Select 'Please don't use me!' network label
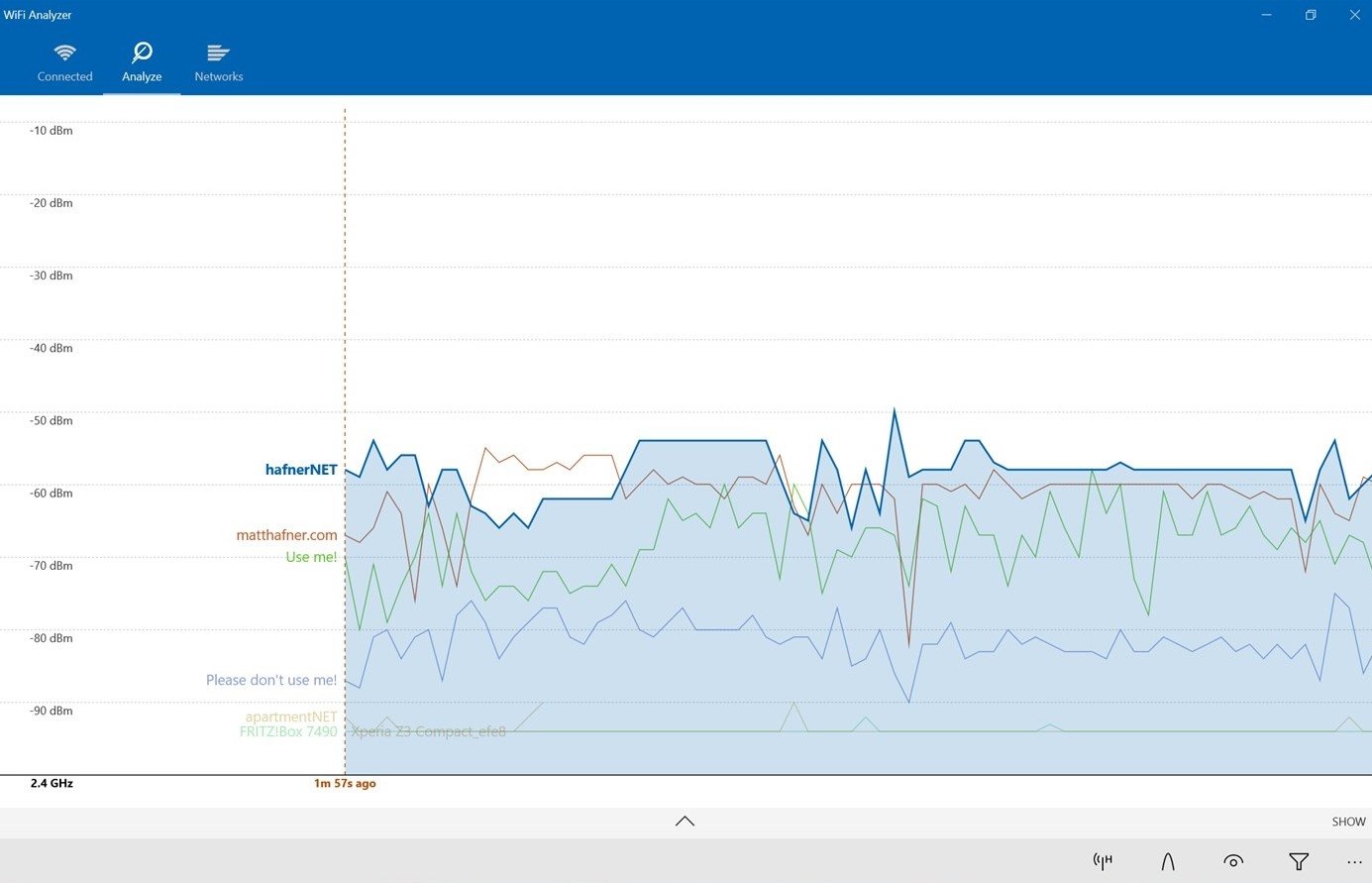The height and width of the screenshot is (883, 1372). [x=270, y=680]
